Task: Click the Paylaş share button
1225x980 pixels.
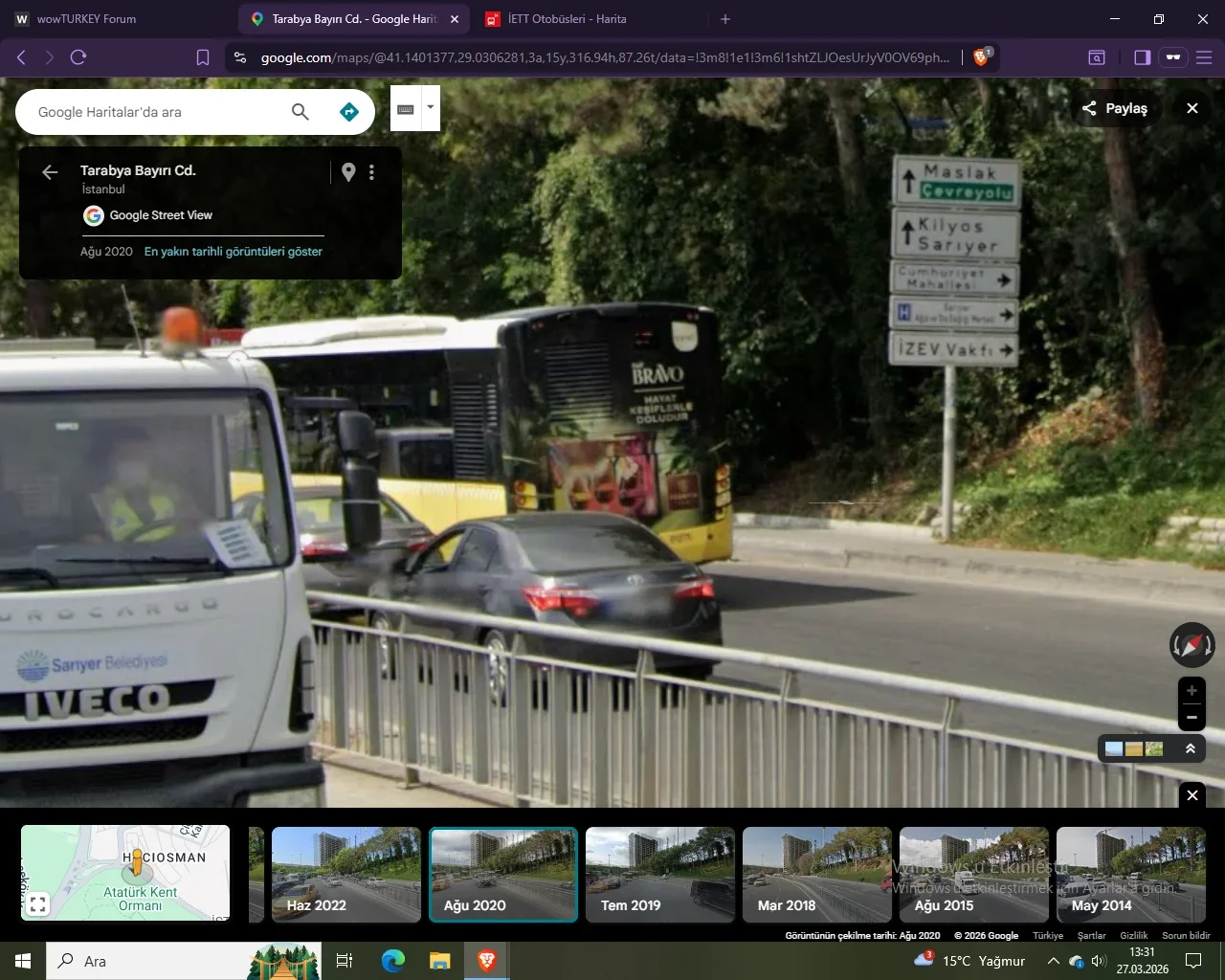Action: click(x=1115, y=108)
